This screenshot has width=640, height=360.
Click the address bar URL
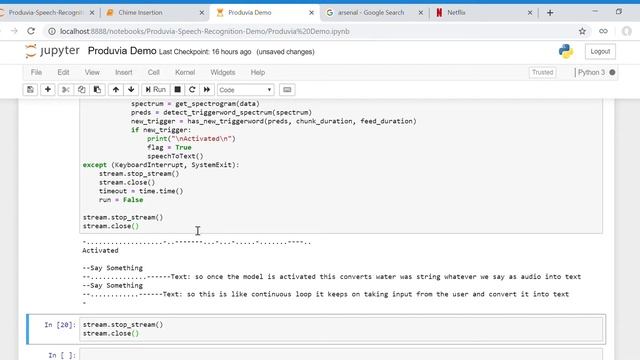[x=204, y=31]
